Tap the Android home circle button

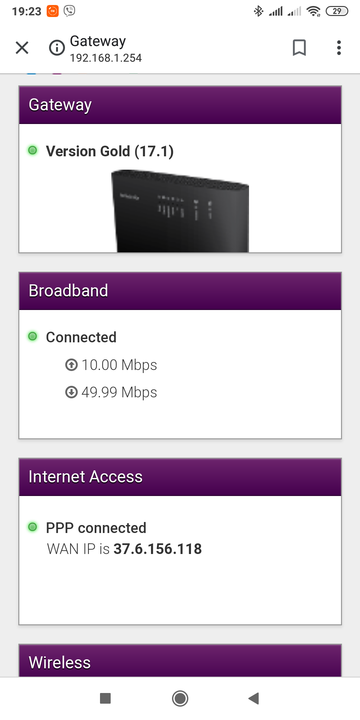(x=180, y=698)
